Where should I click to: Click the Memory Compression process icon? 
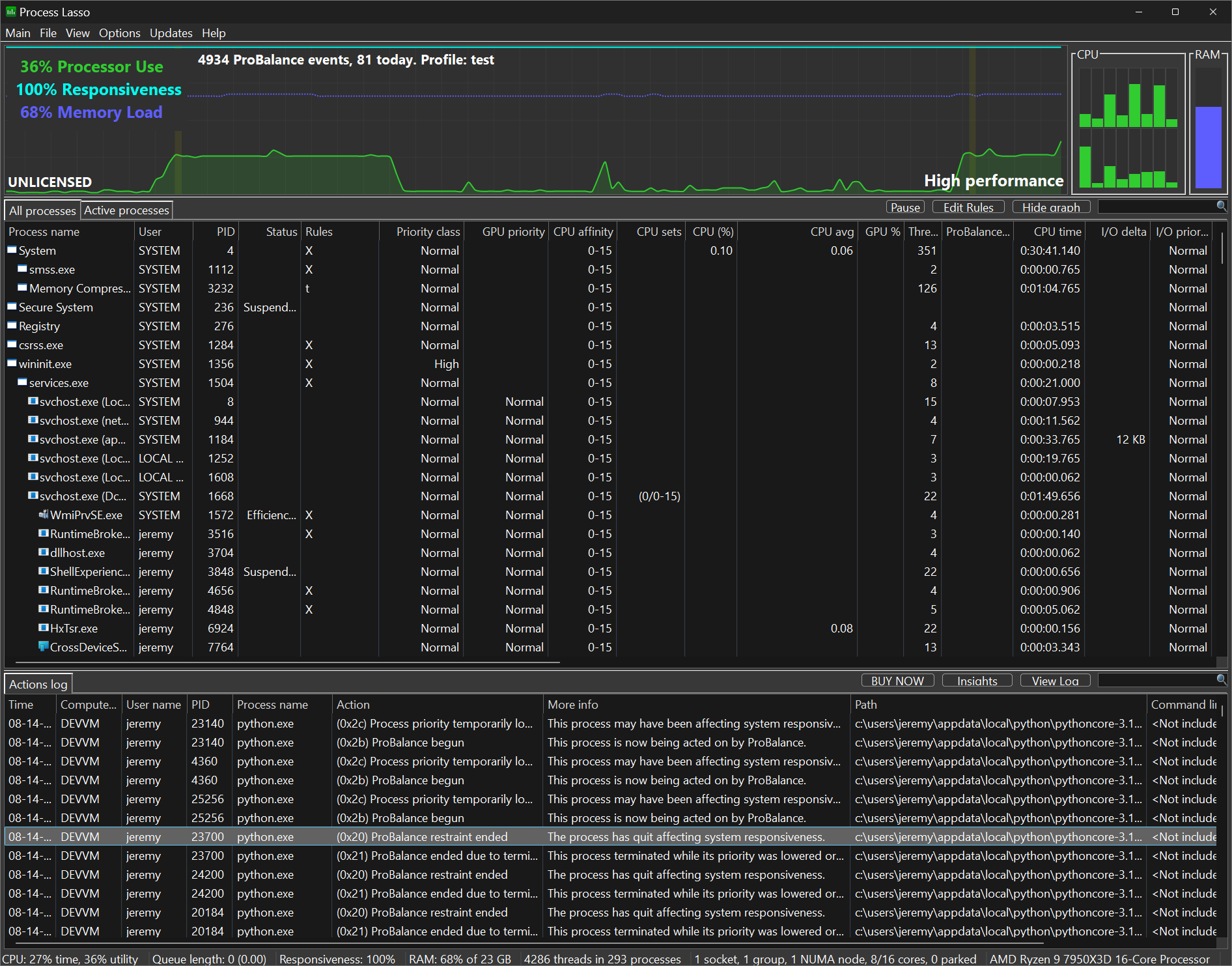coord(22,288)
